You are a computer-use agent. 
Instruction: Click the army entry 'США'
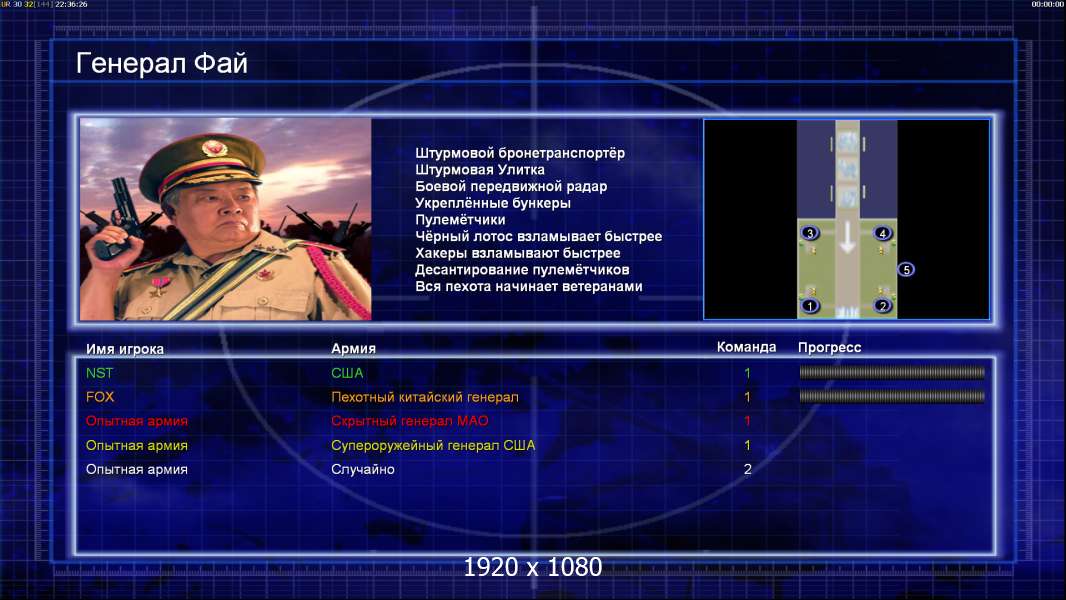[347, 373]
